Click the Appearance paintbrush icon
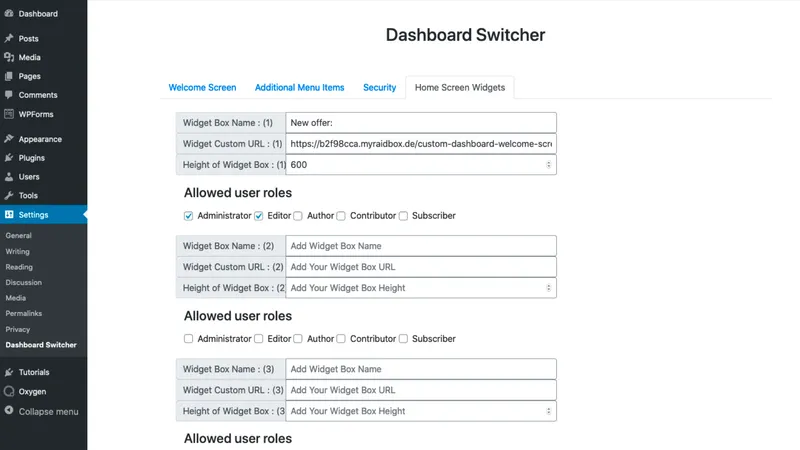 [9, 139]
